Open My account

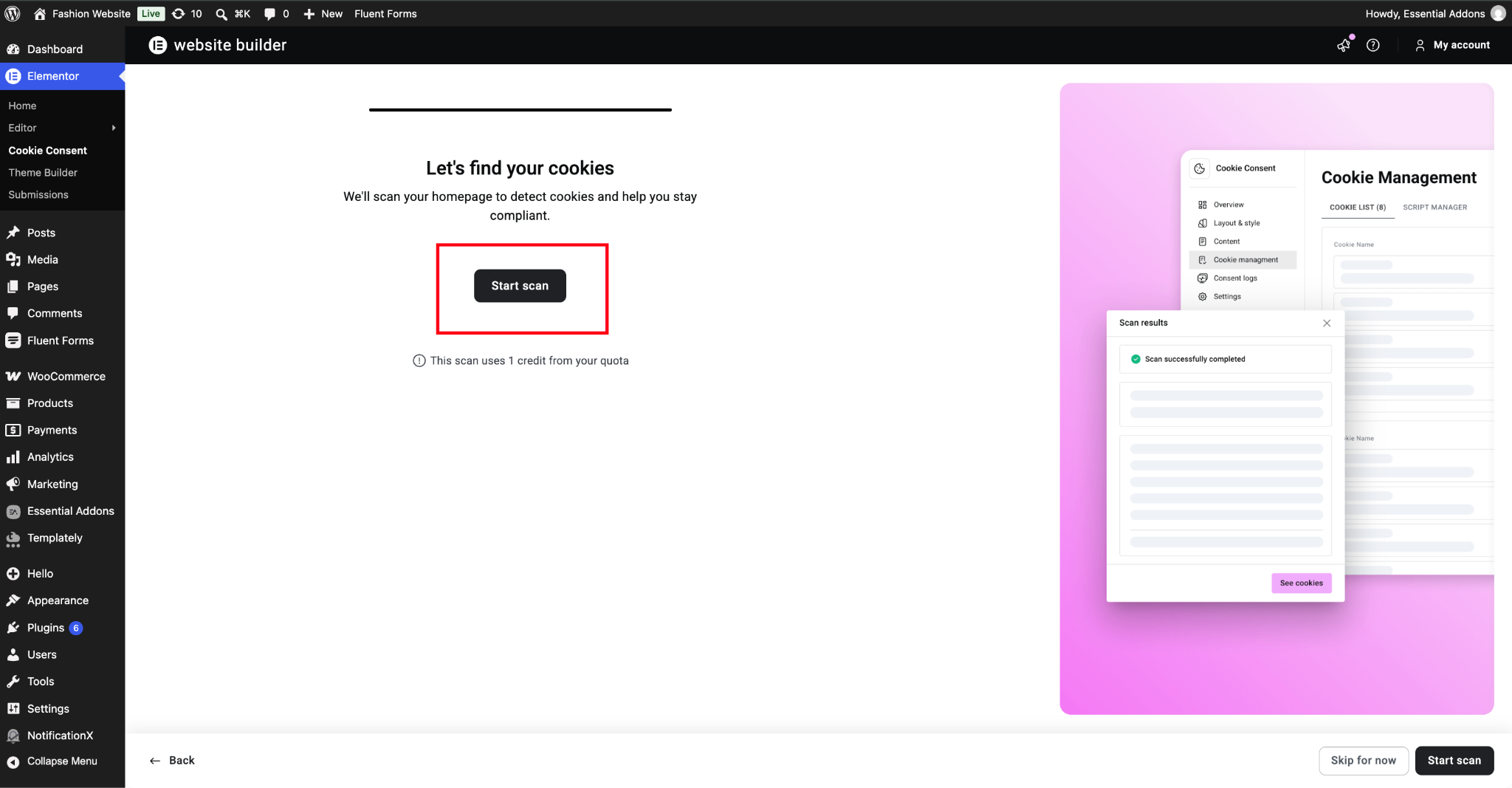(1452, 45)
